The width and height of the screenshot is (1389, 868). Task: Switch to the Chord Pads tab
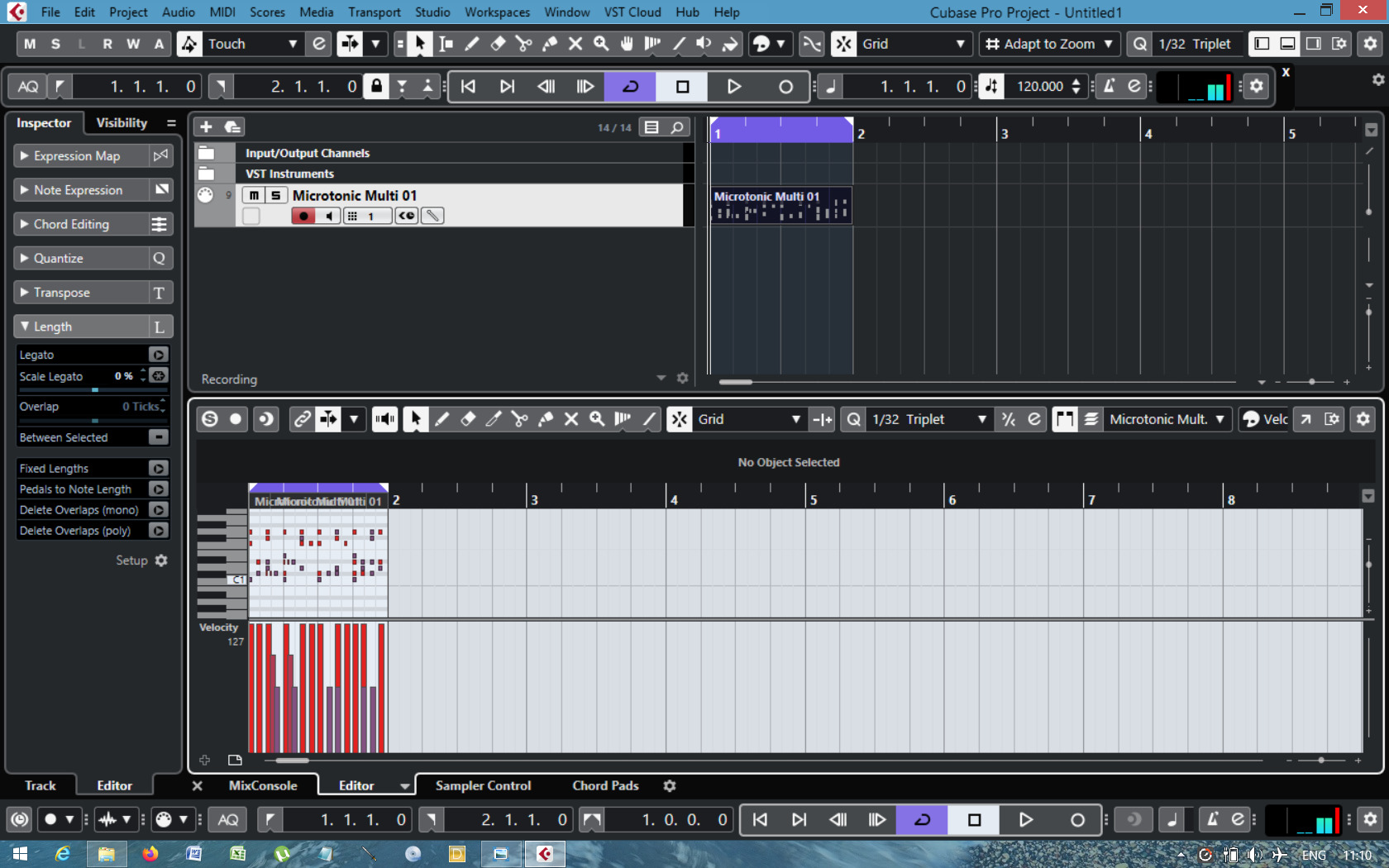pos(605,785)
